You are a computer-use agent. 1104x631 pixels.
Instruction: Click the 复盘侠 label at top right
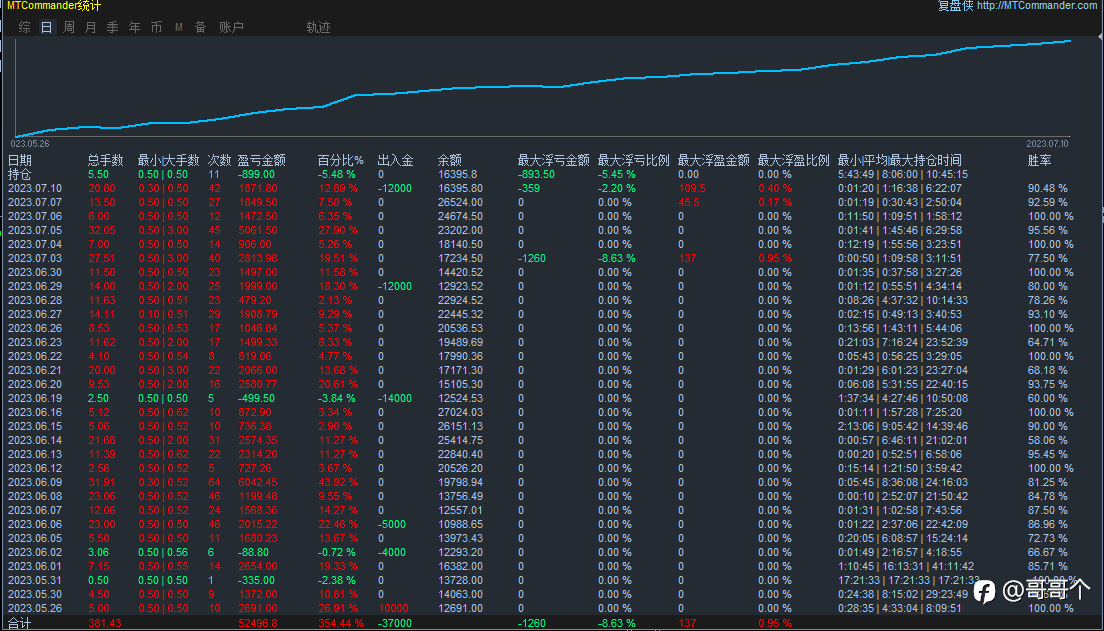click(955, 6)
